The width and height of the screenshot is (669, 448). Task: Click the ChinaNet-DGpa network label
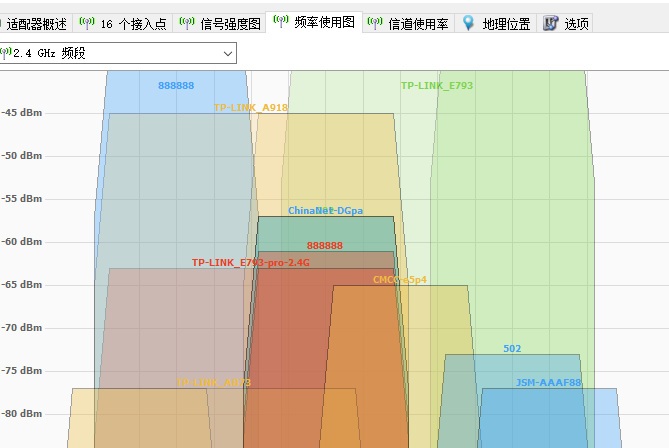point(326,210)
